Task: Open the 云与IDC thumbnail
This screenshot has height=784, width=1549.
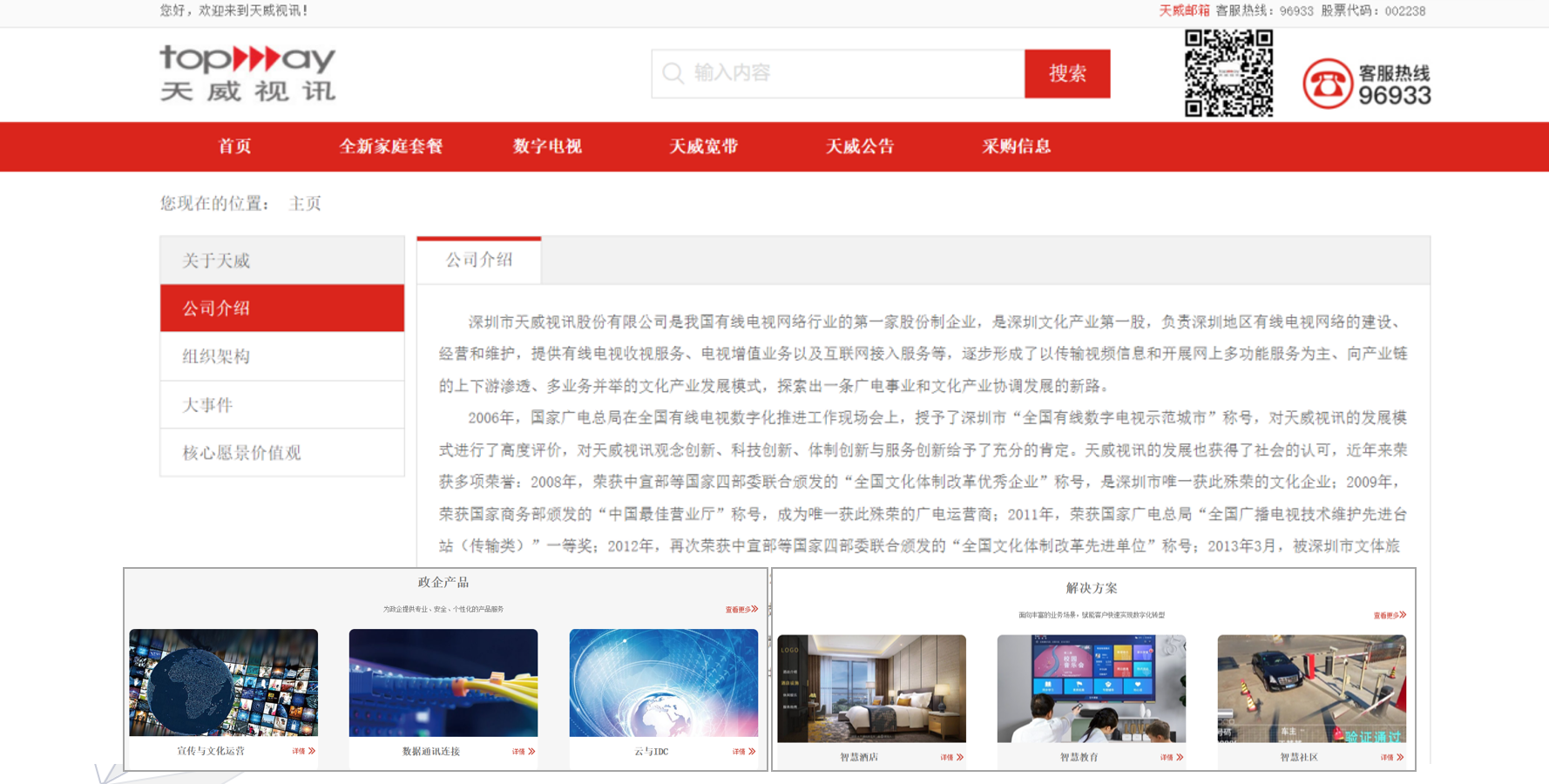Action: pos(664,683)
